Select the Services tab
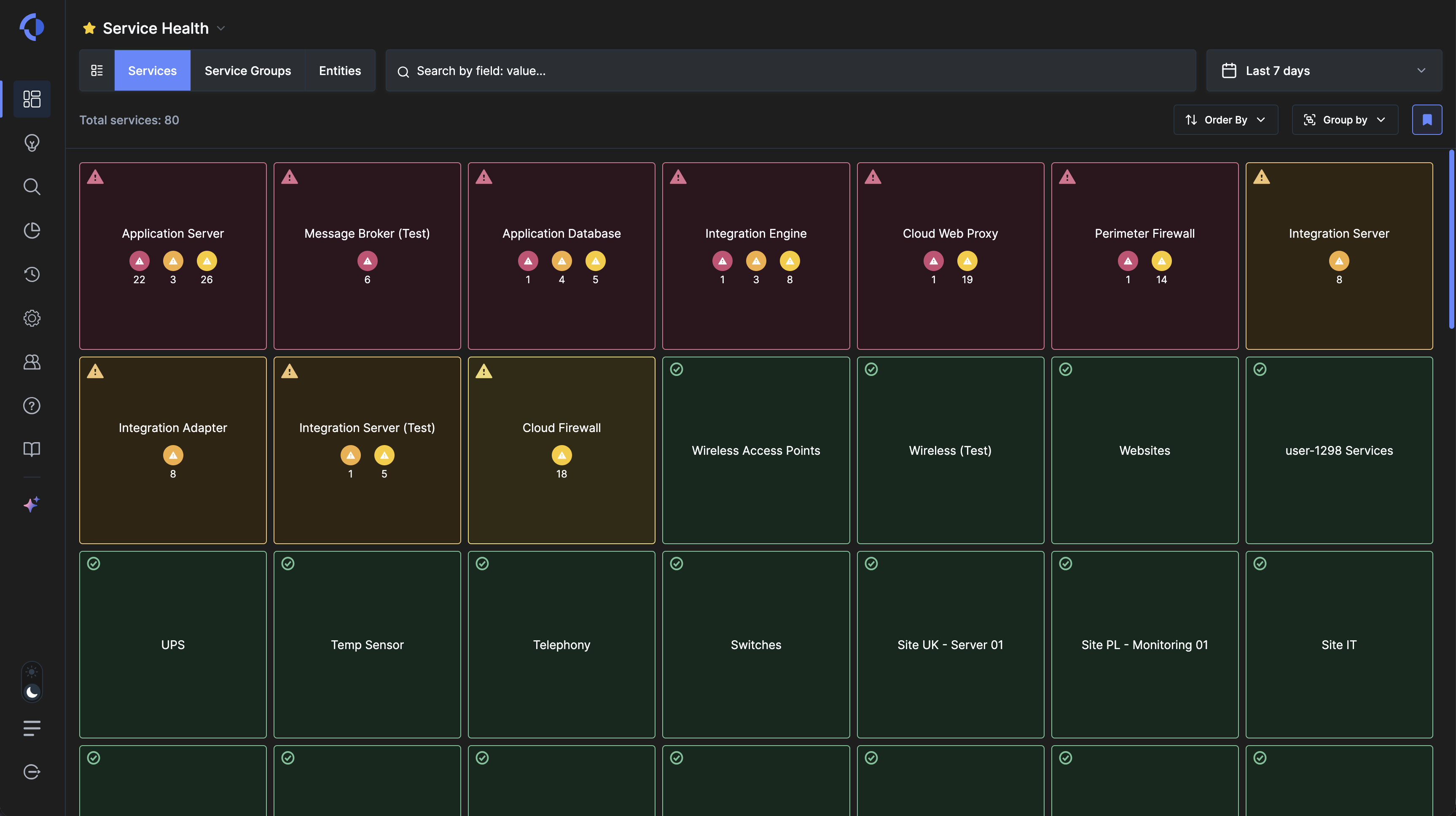1456x816 pixels. pyautogui.click(x=152, y=70)
